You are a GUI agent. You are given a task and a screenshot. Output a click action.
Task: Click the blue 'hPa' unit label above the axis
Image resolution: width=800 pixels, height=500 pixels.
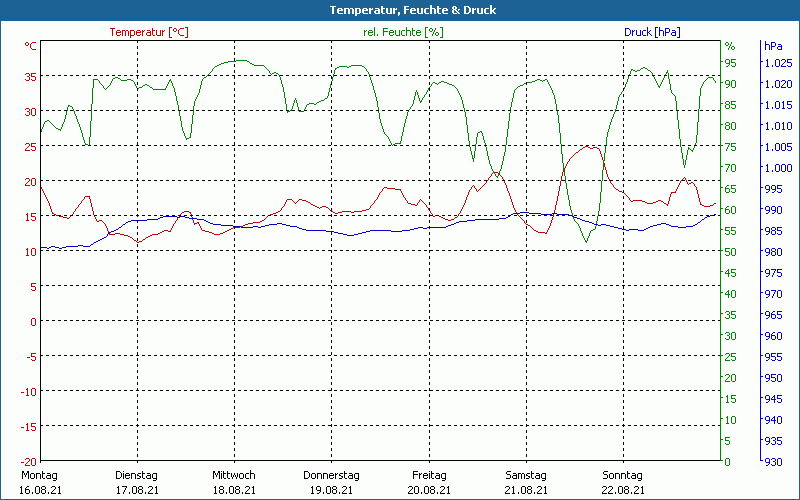(773, 46)
